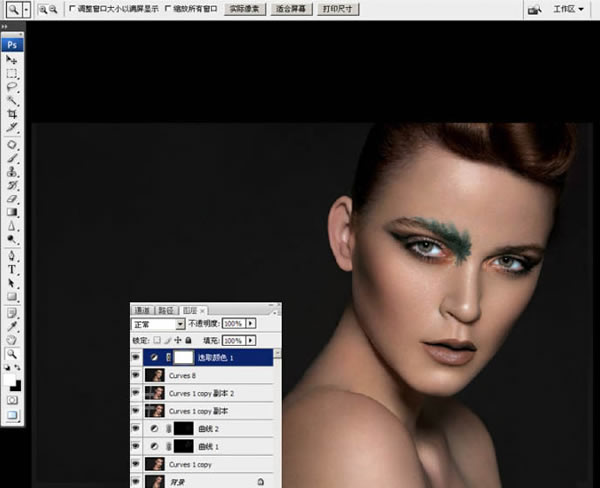Click the 实际像素 button
The width and height of the screenshot is (600, 488).
pyautogui.click(x=245, y=9)
